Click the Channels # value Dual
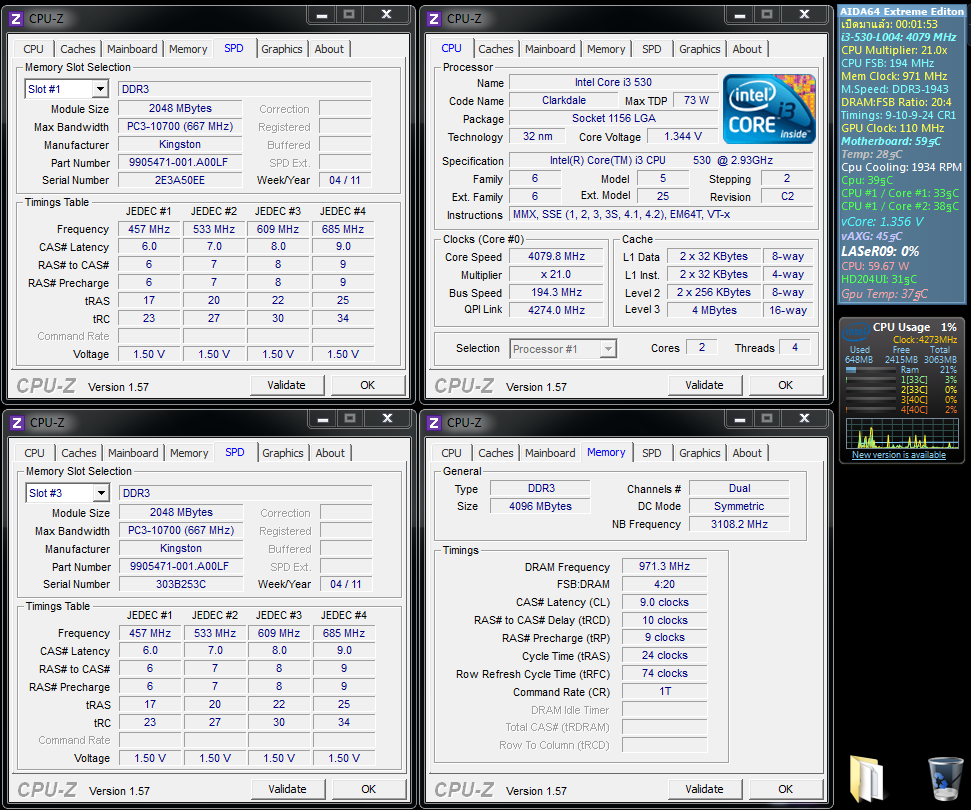971x810 pixels. (739, 488)
